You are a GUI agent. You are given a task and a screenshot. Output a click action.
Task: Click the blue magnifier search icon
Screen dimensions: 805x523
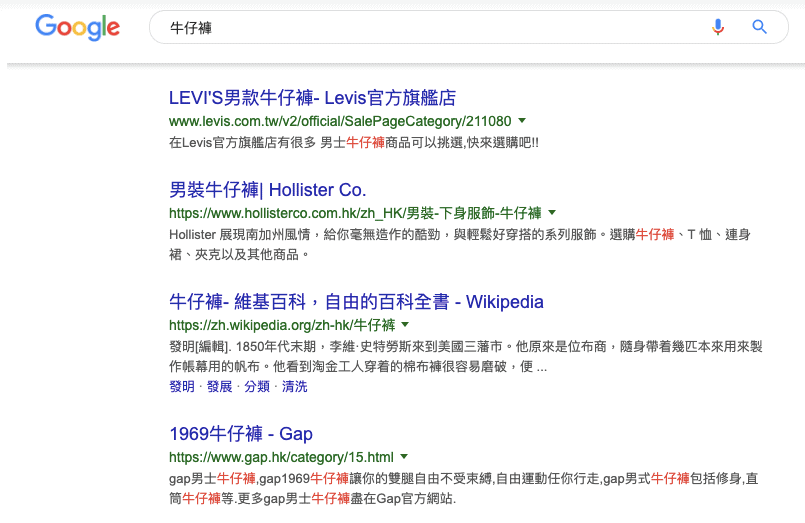coord(759,27)
